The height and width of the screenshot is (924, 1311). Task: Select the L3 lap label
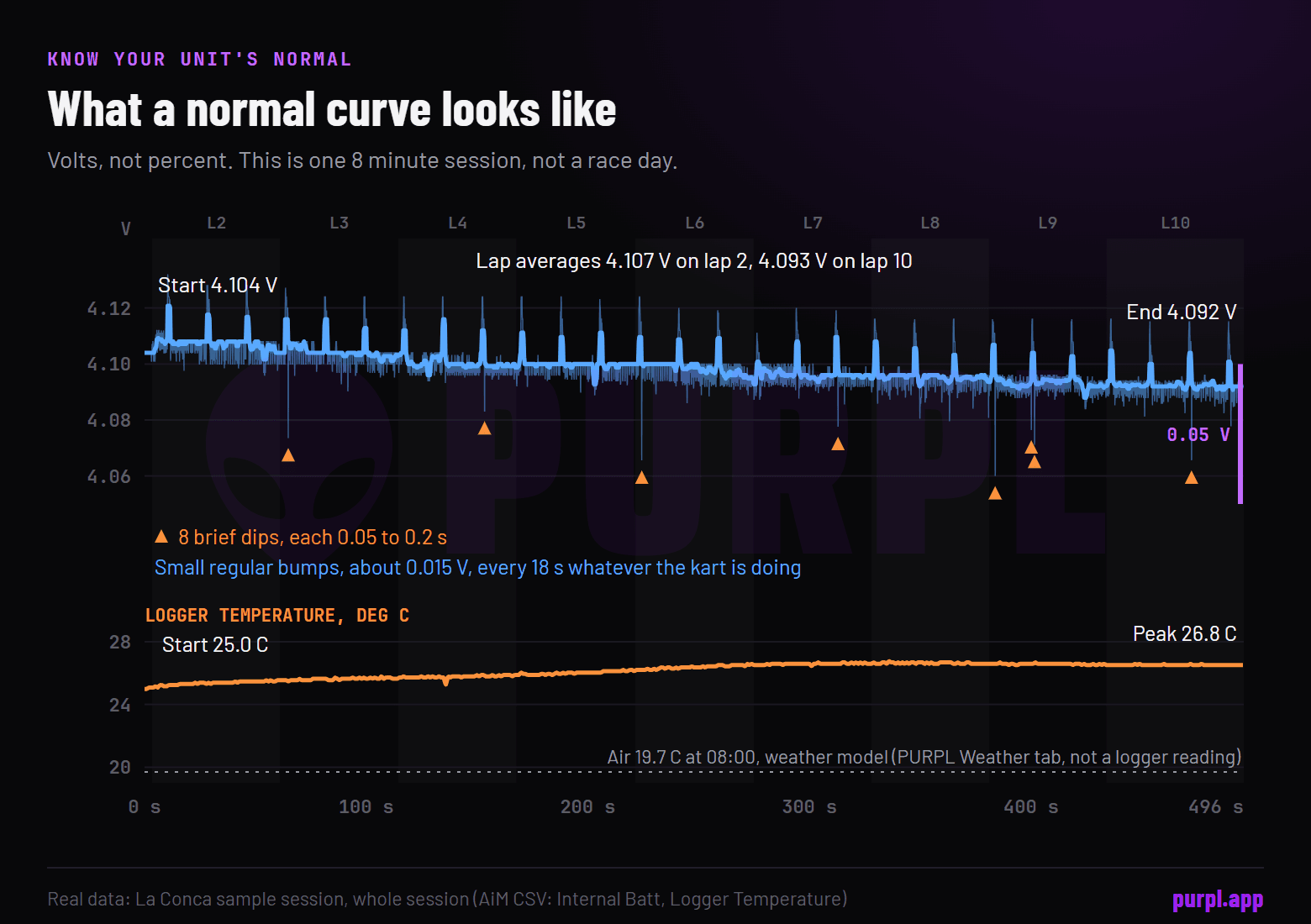(x=340, y=223)
